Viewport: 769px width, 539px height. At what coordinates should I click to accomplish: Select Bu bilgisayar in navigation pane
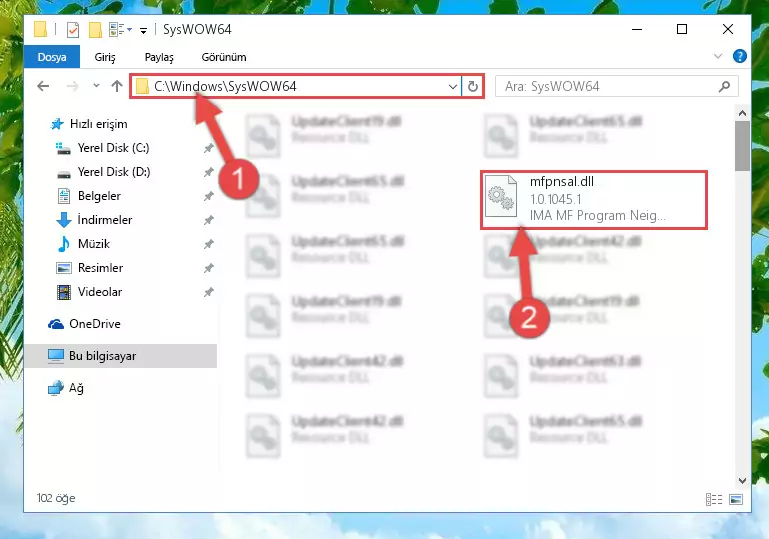[x=121, y=356]
